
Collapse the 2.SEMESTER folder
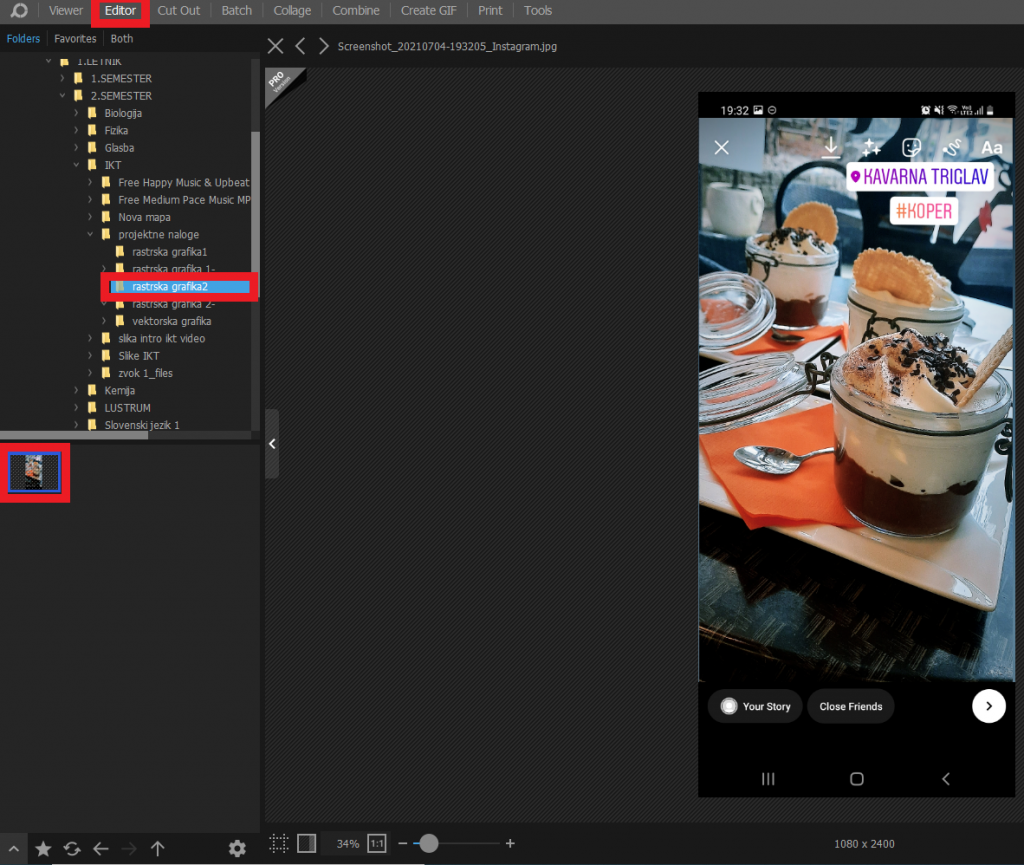pos(62,95)
